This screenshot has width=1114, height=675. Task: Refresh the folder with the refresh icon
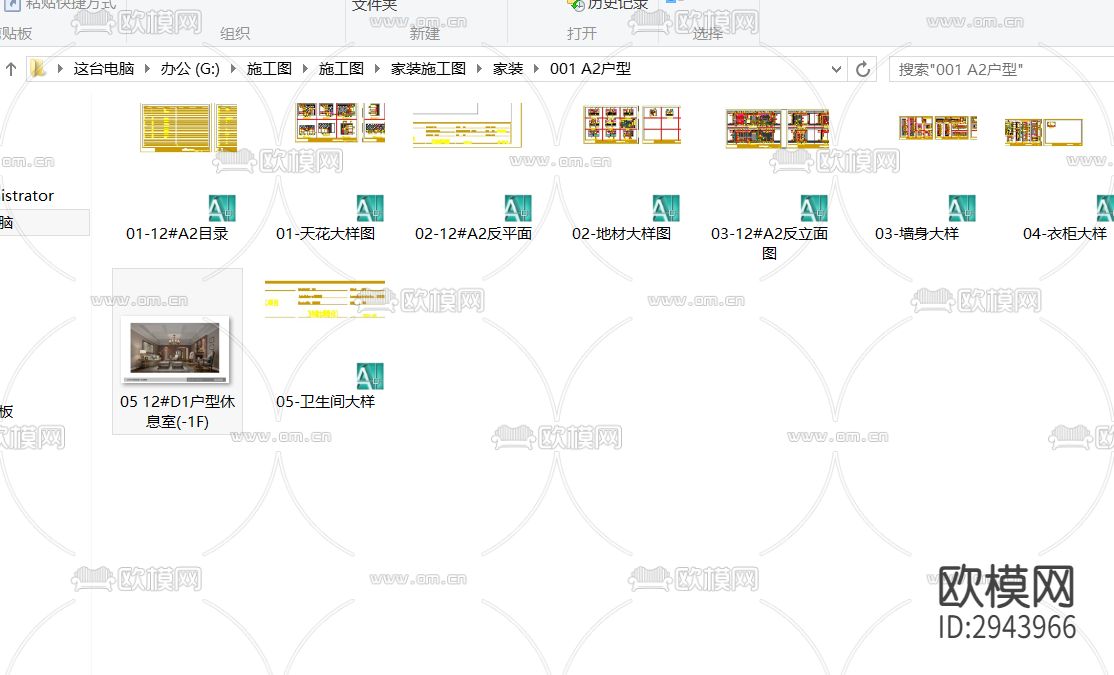pos(862,68)
